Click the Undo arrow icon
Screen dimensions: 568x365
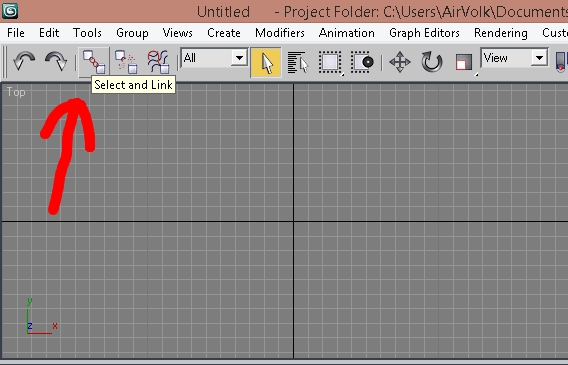coord(24,62)
